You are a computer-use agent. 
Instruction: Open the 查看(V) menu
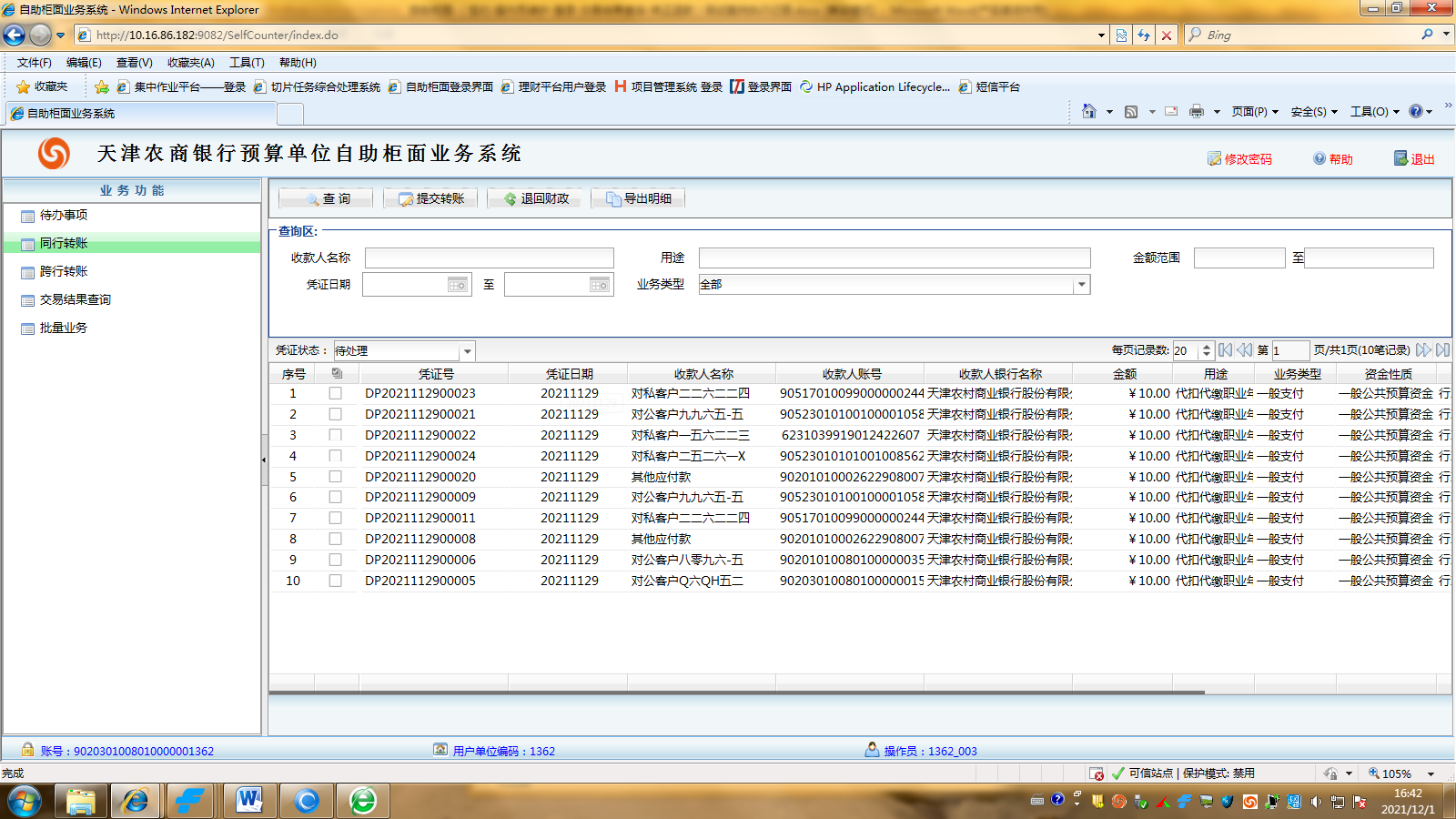coord(134,63)
